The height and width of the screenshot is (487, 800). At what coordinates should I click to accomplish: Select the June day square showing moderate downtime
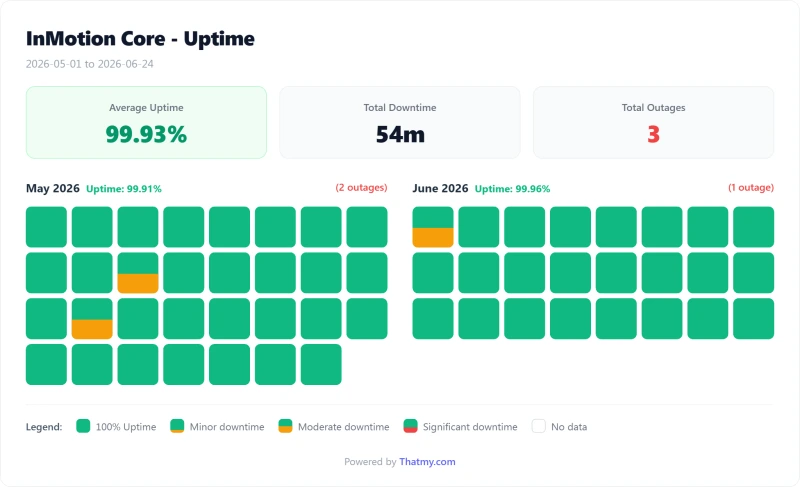click(433, 227)
